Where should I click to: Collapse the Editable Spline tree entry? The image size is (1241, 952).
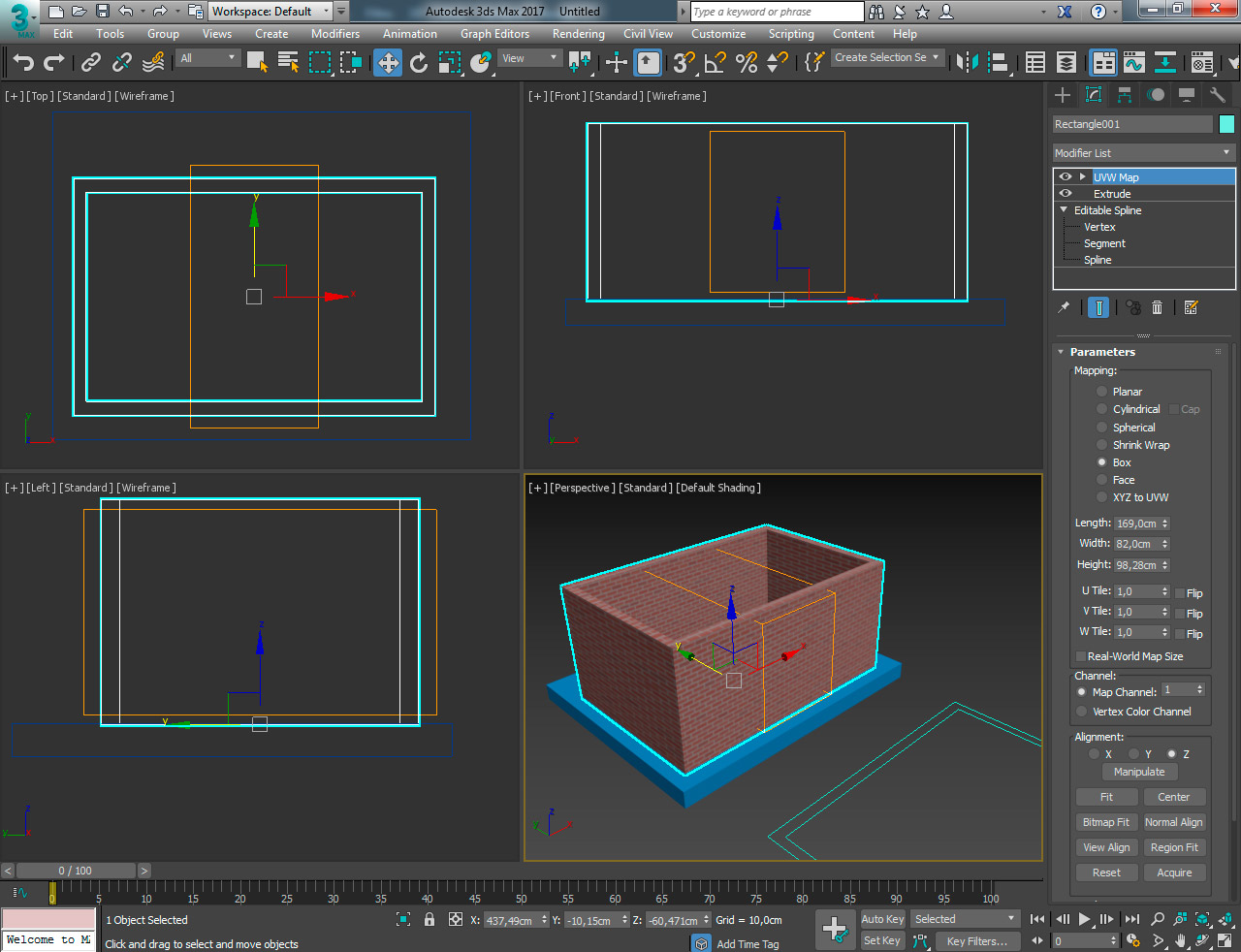(1064, 210)
